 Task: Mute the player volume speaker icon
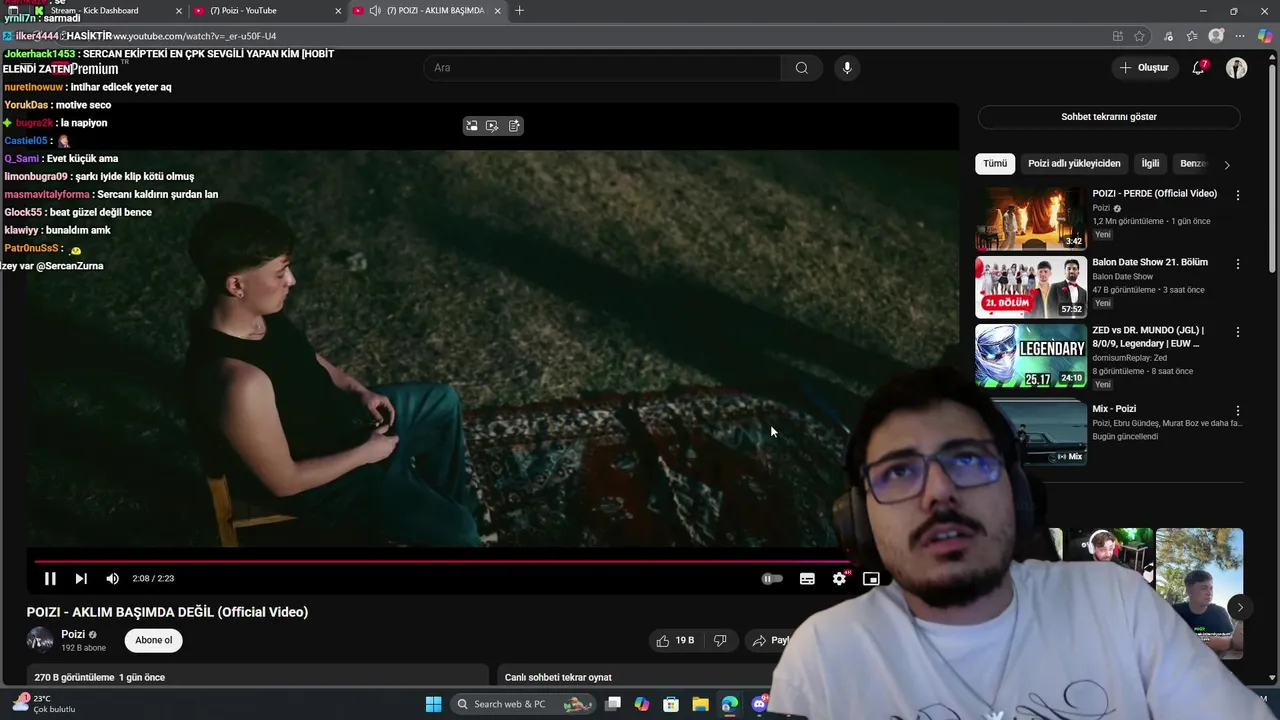tap(112, 578)
